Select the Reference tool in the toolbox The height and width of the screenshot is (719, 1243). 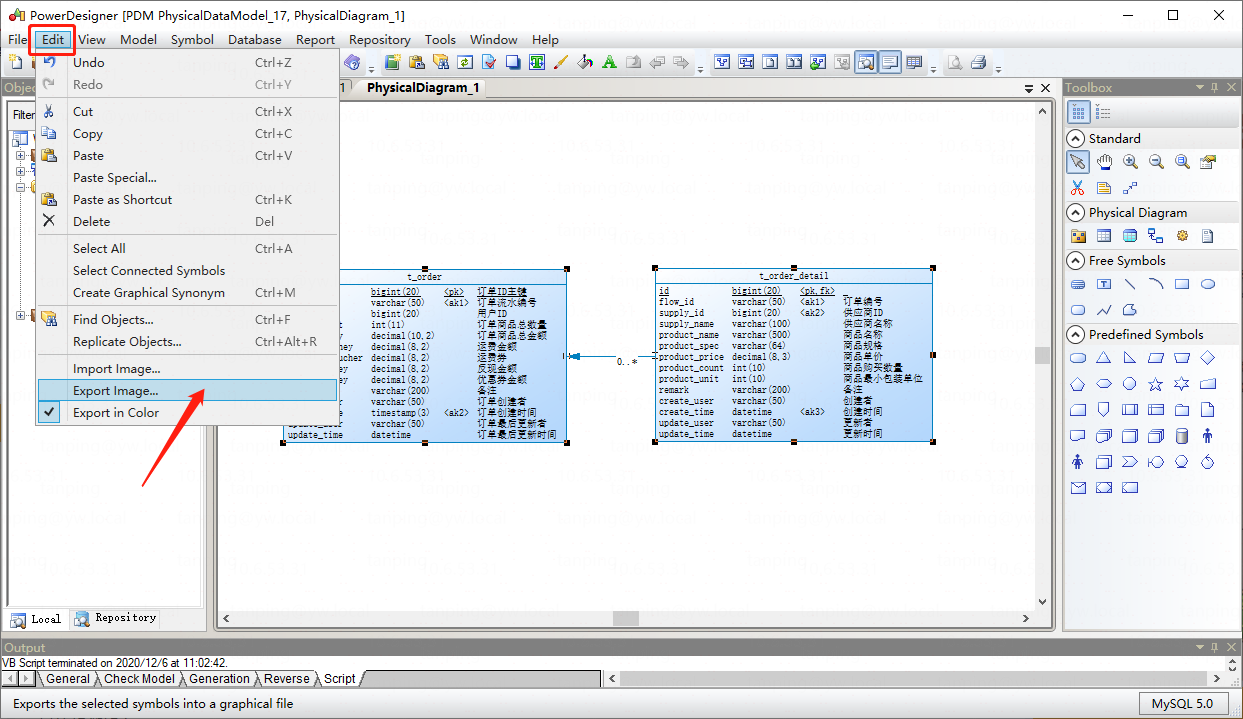pos(1155,236)
